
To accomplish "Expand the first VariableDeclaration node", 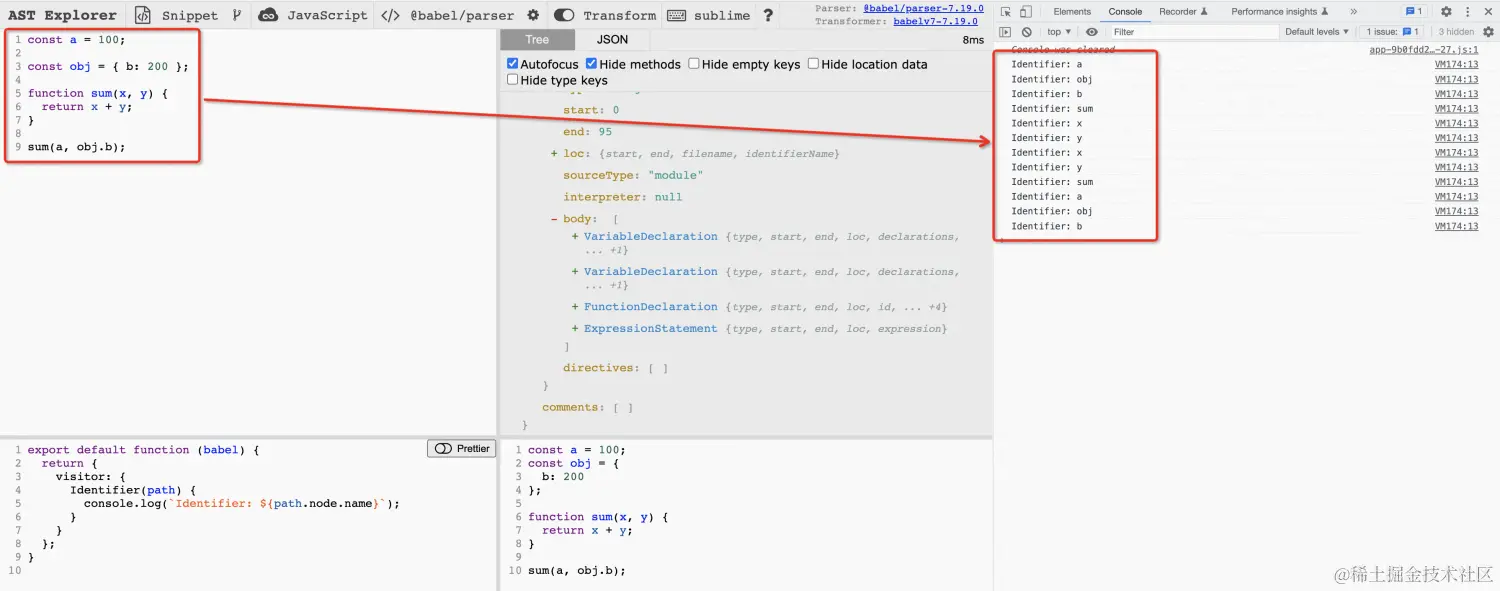I will [x=575, y=237].
